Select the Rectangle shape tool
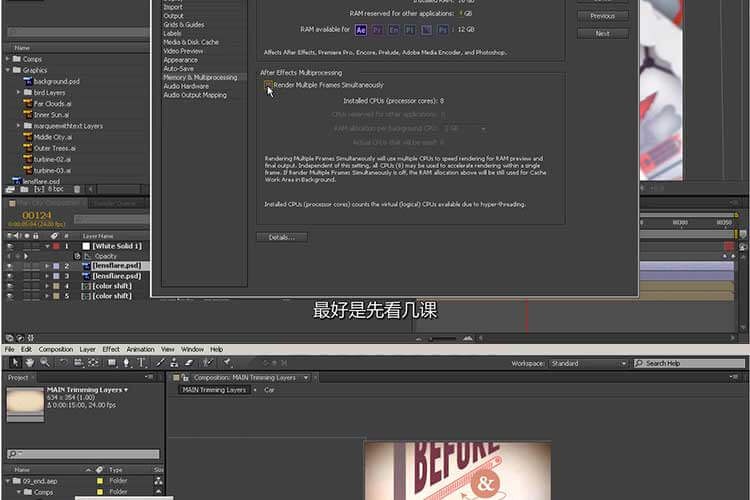The width and height of the screenshot is (750, 500). (x=111, y=363)
